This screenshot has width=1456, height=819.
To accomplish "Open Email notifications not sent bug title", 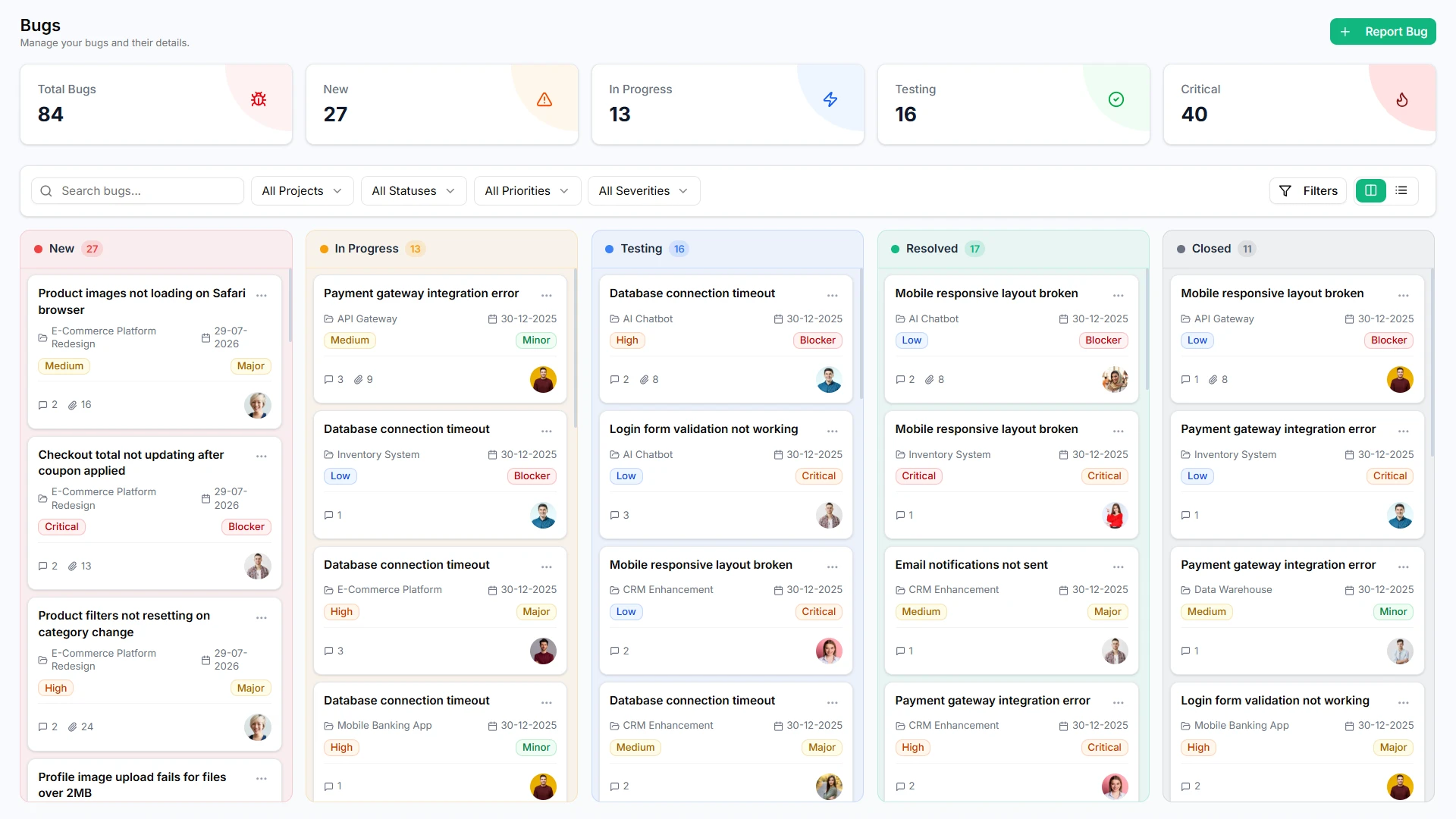I will click(x=971, y=565).
